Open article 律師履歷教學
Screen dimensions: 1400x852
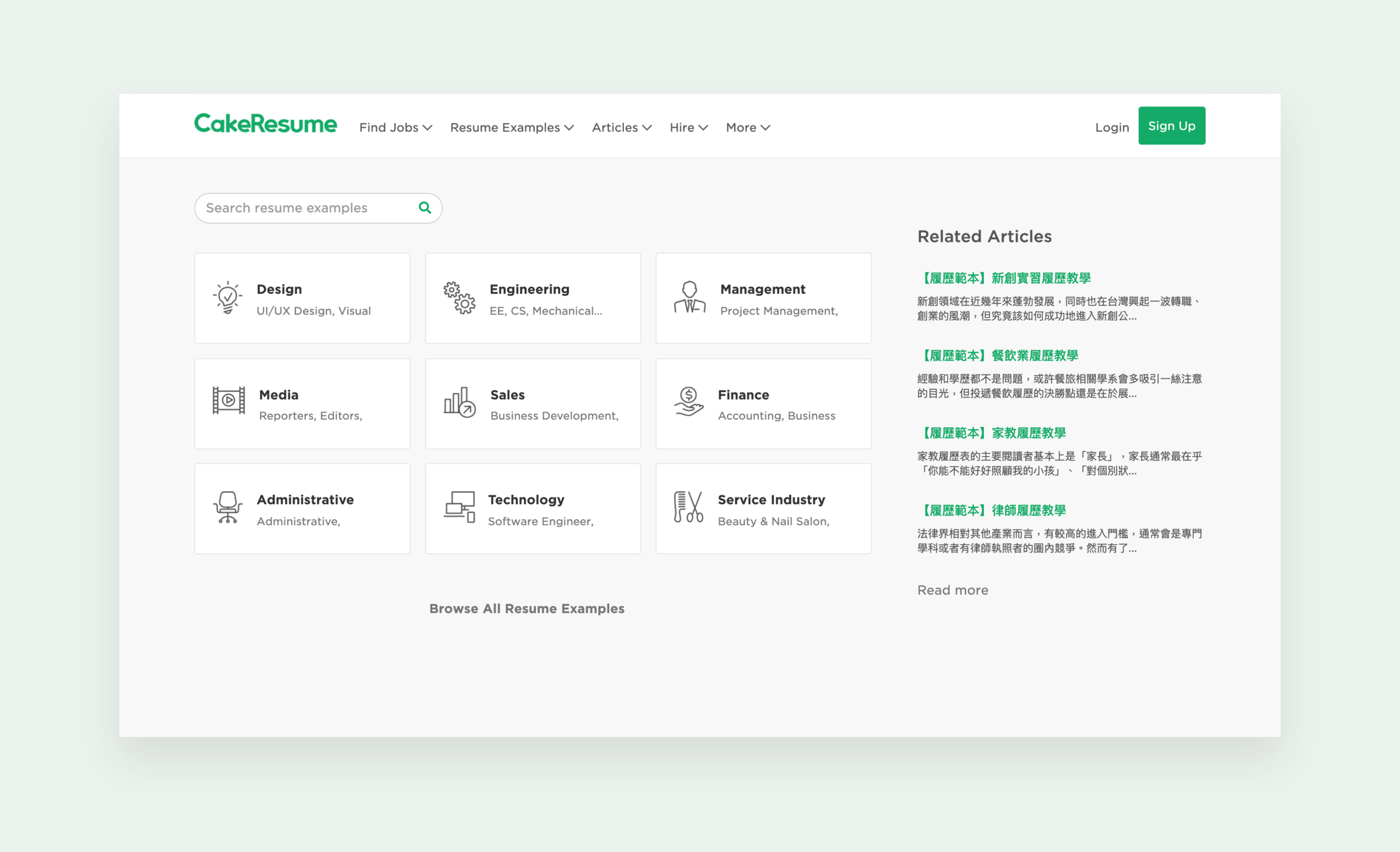(991, 510)
